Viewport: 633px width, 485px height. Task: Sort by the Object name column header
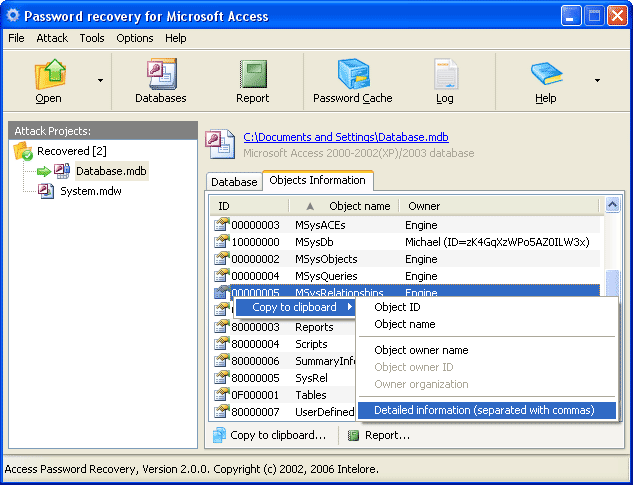pyautogui.click(x=344, y=206)
